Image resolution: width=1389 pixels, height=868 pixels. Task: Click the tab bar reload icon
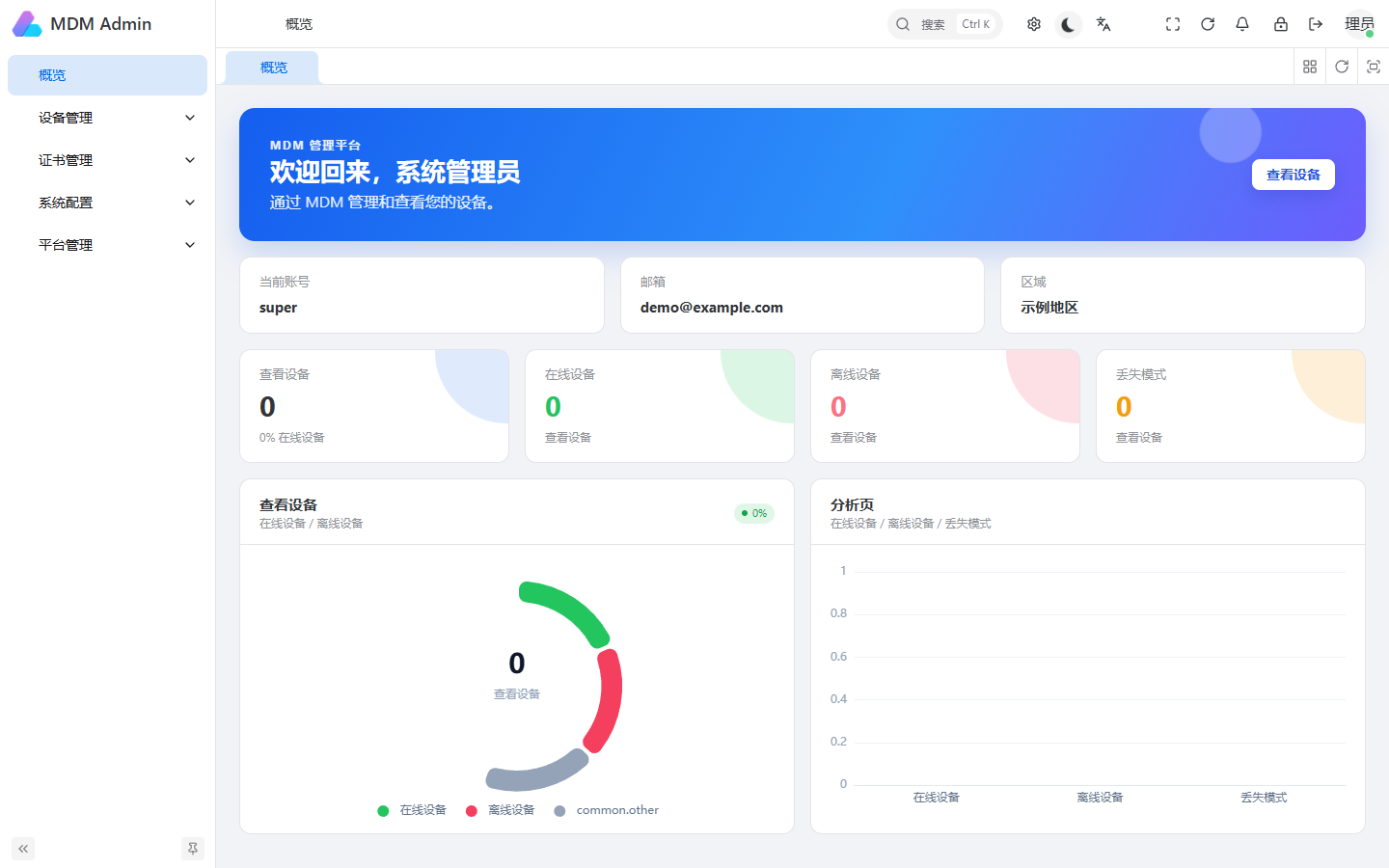(1342, 67)
